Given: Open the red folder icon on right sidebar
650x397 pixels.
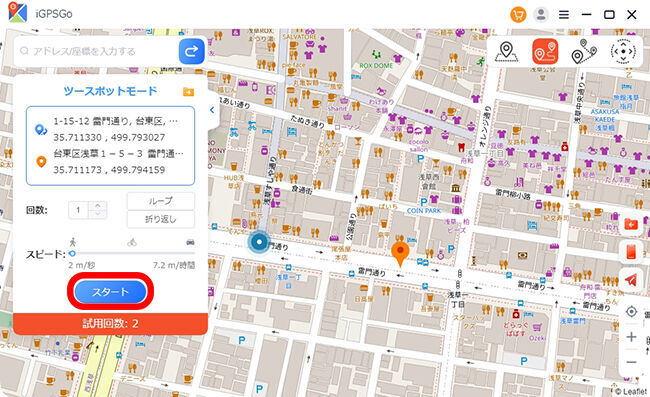Looking at the screenshot, I should point(631,225).
